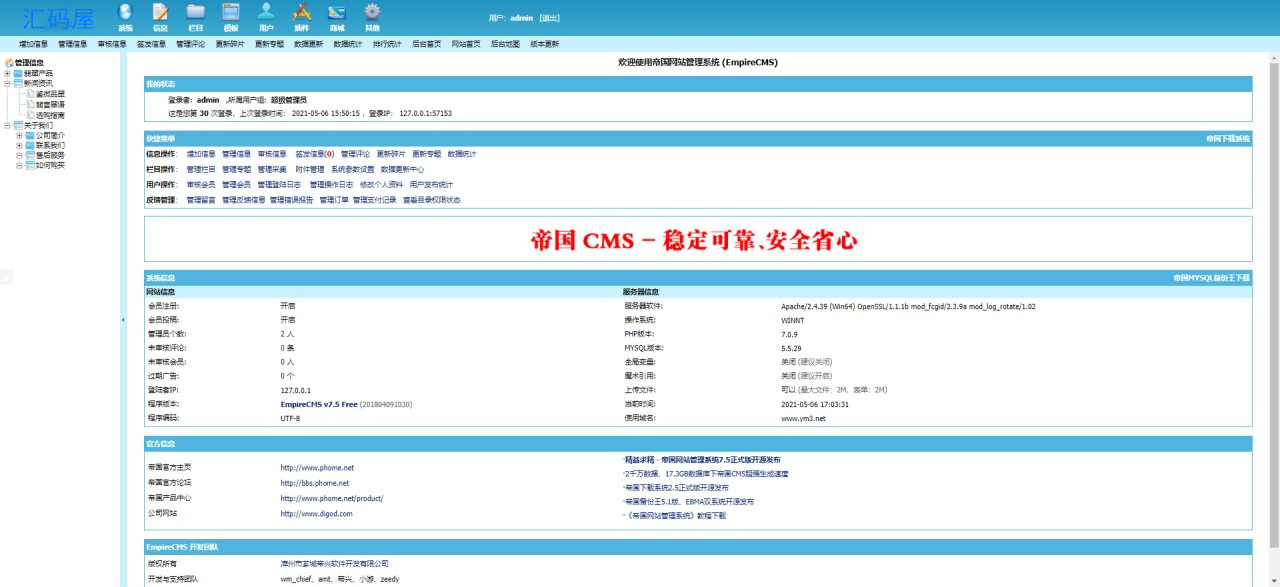Open 用户发布统计 in the quick menu
The width and height of the screenshot is (1280, 587).
click(x=431, y=184)
